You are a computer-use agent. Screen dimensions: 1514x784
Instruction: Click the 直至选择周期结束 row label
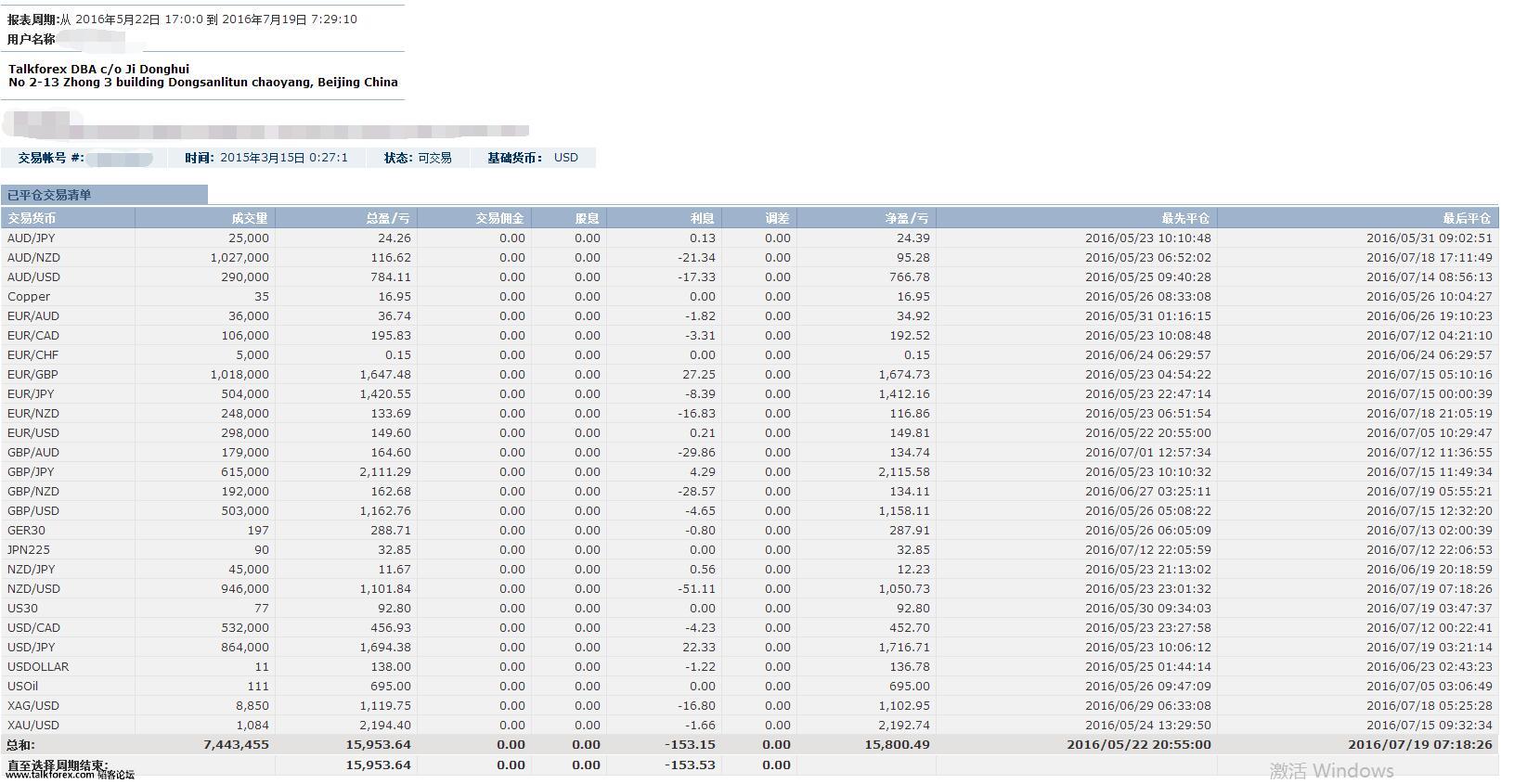58,765
